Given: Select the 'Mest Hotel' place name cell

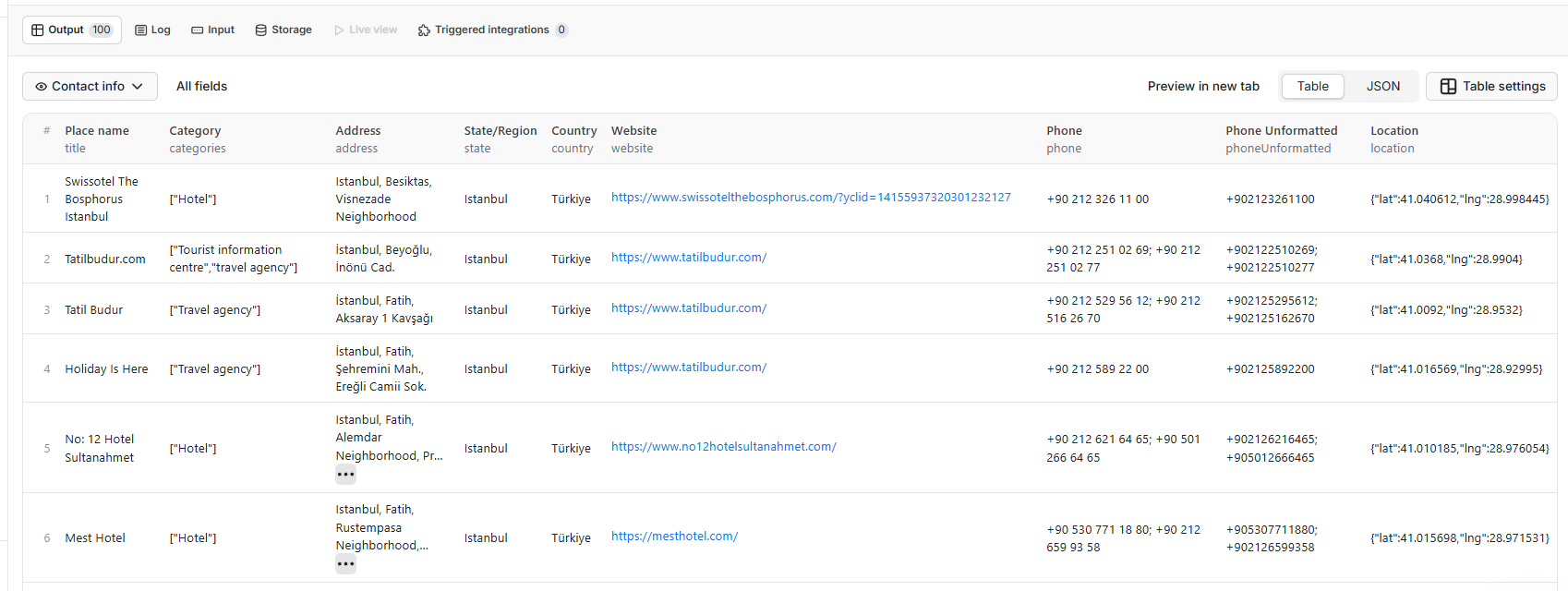Looking at the screenshot, I should click(95, 538).
